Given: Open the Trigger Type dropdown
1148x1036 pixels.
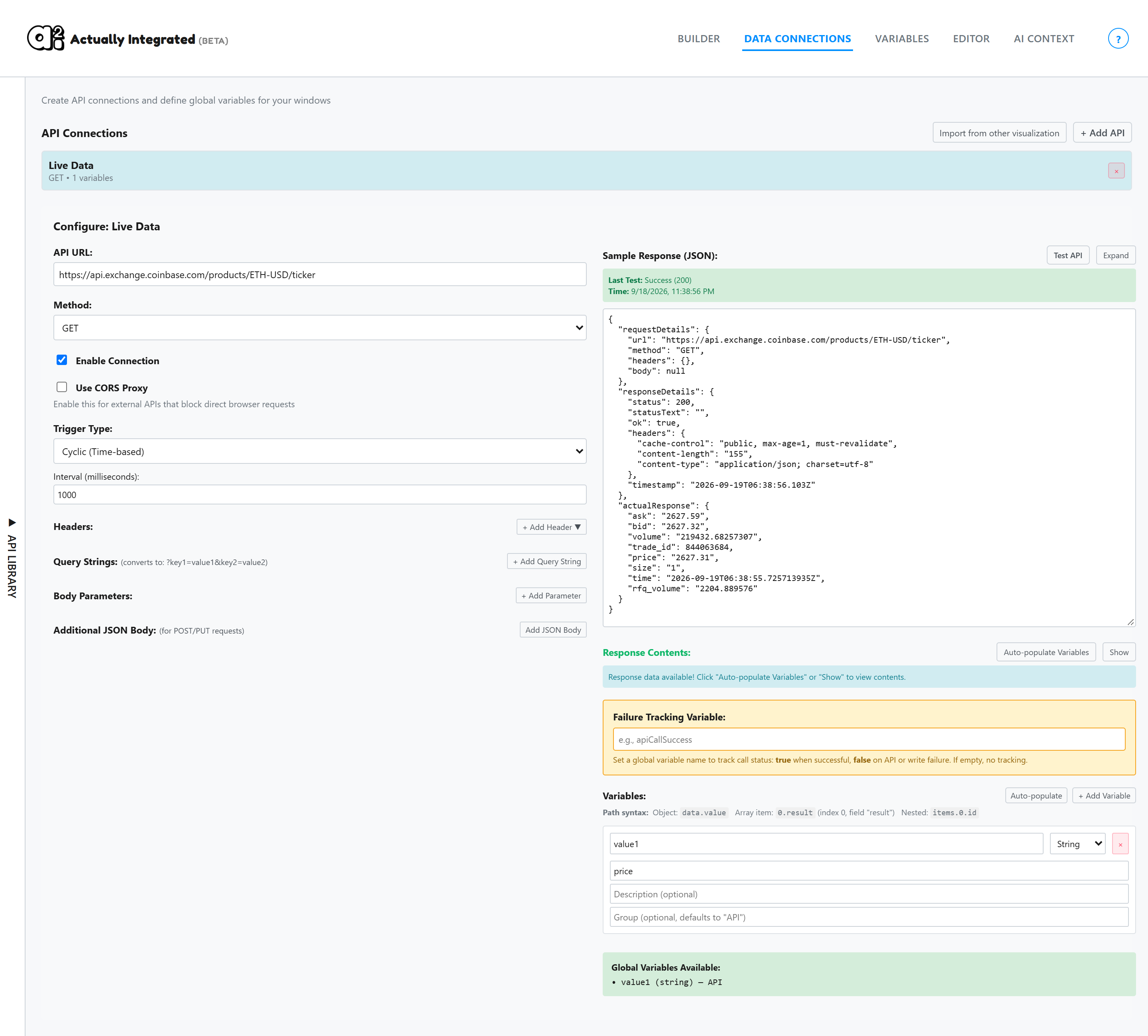Looking at the screenshot, I should pos(319,451).
